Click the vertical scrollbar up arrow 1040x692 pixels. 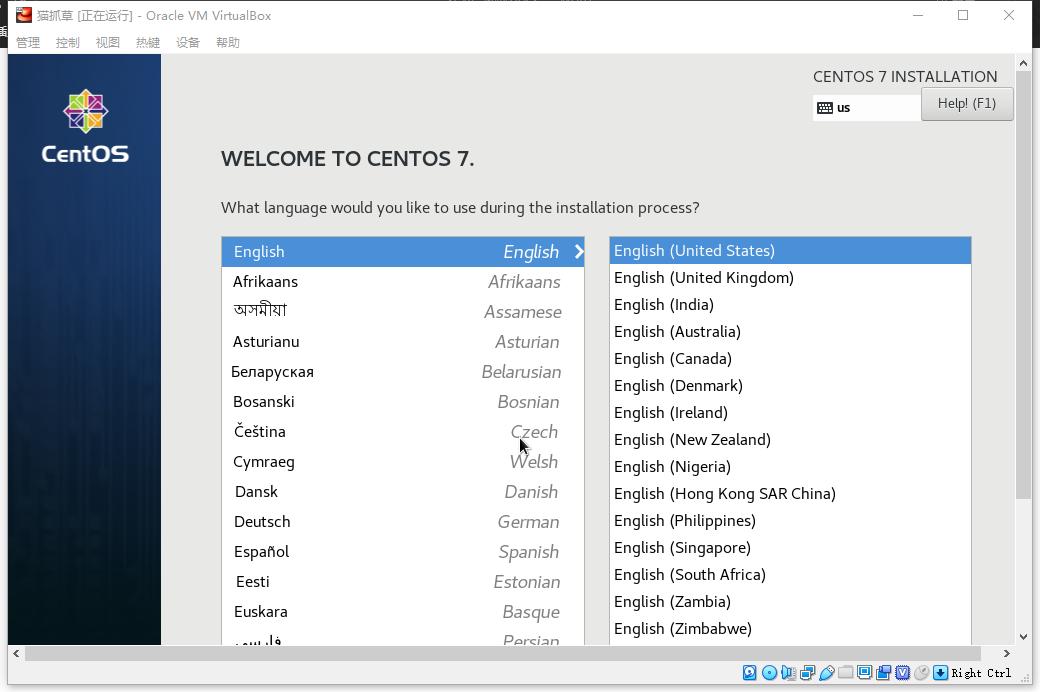[x=1023, y=63]
